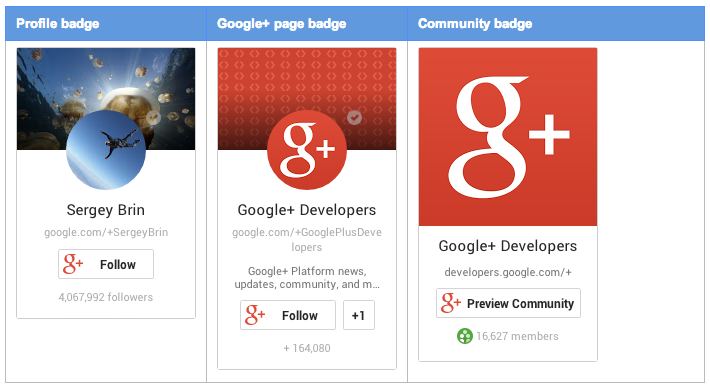This screenshot has height=388, width=710.
Task: Click the green community members icon
Action: 465,336
